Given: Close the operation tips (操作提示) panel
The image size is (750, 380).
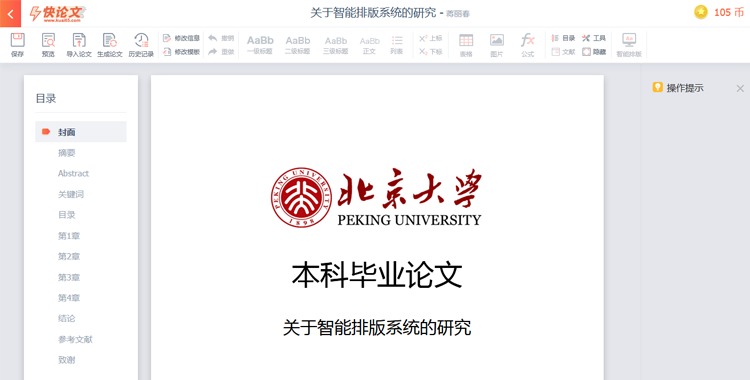Looking at the screenshot, I should coord(740,89).
